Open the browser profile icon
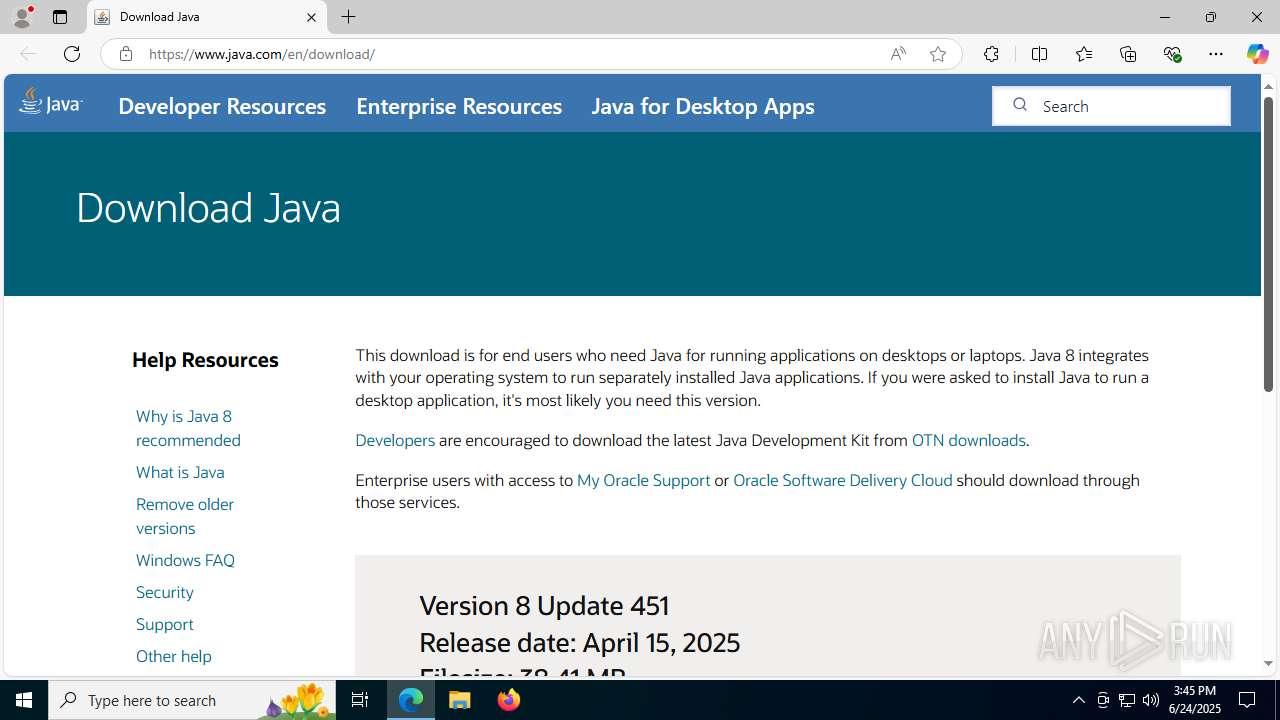 (x=22, y=17)
